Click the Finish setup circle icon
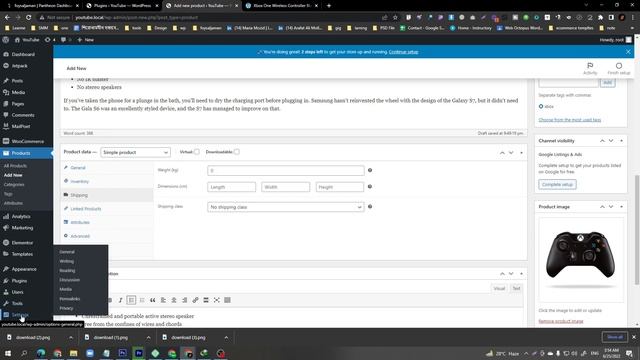Image resolution: width=640 pixels, height=360 pixels. [x=619, y=66]
